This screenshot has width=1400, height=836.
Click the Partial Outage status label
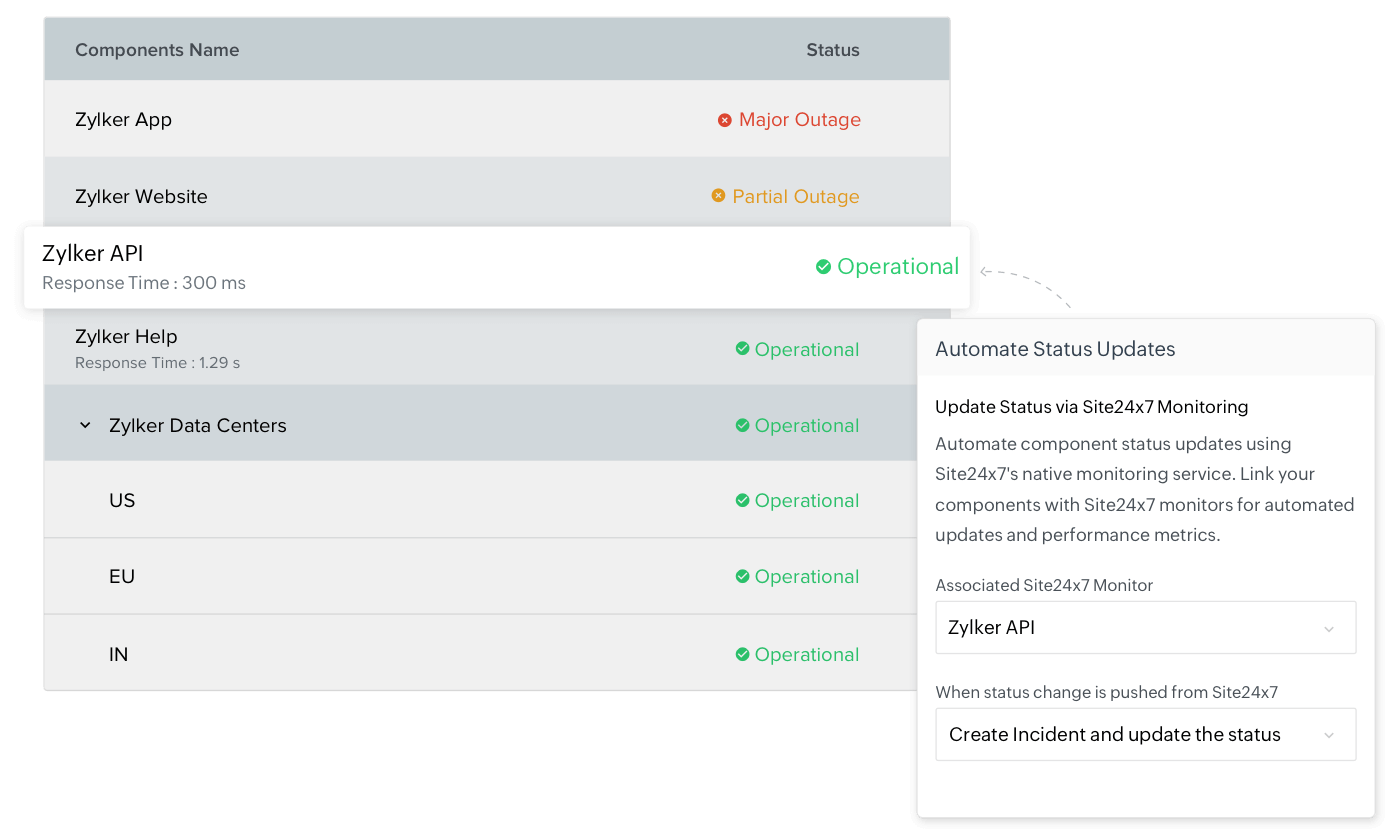796,196
